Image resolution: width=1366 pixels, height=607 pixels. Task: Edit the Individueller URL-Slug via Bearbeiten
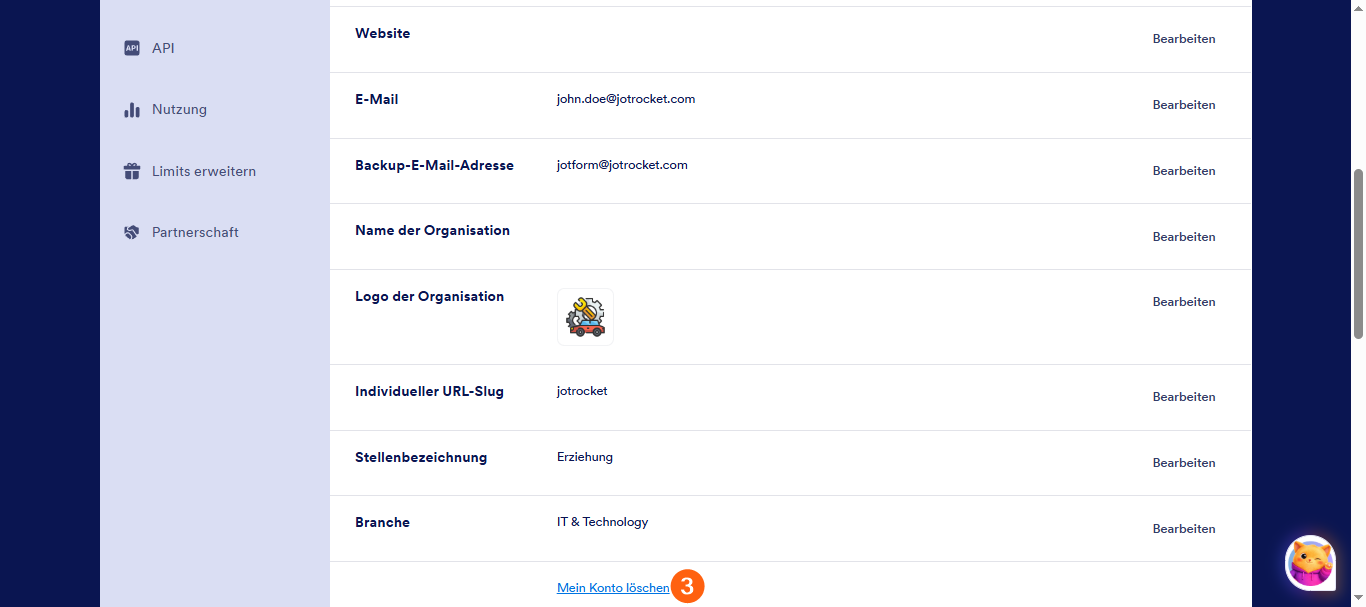(x=1184, y=397)
